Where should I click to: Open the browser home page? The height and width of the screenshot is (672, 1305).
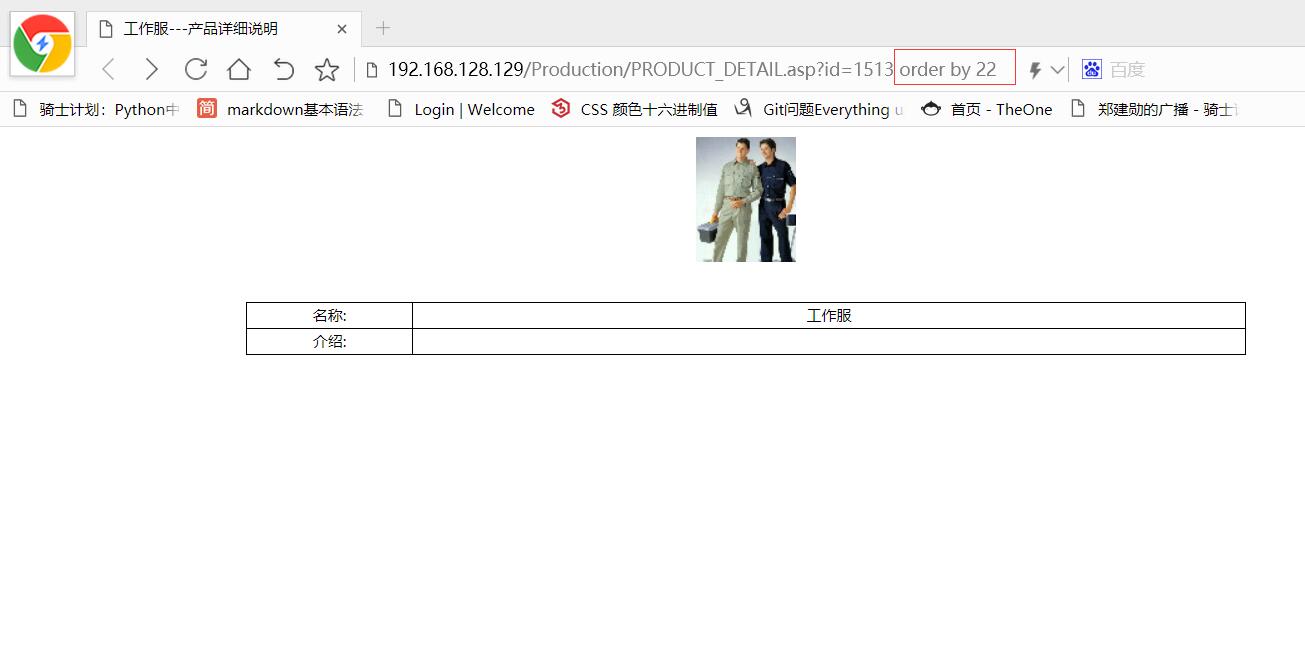(x=238, y=69)
